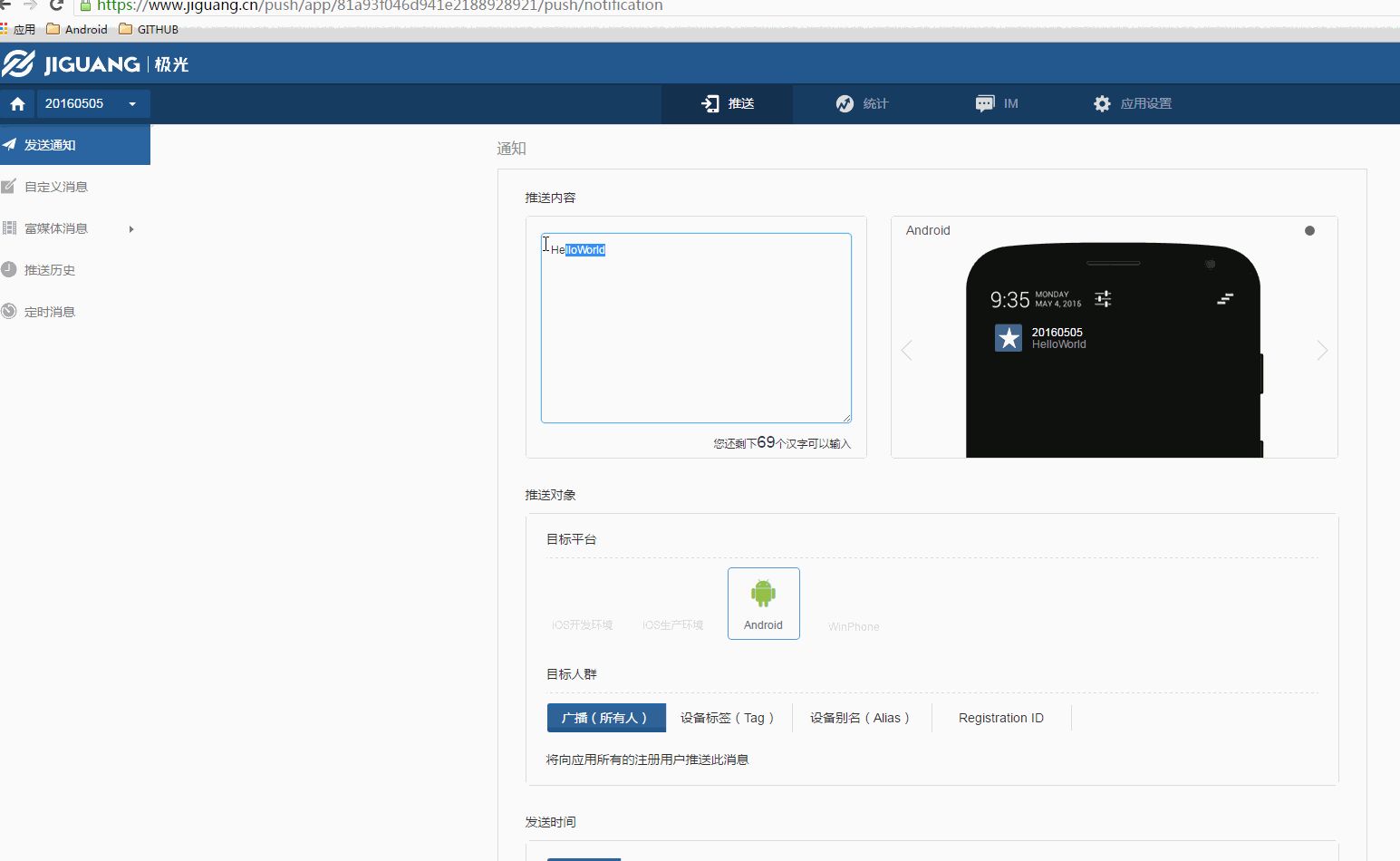This screenshot has width=1400, height=861.
Task: Open the 20160505 app dropdown
Action: tap(92, 104)
